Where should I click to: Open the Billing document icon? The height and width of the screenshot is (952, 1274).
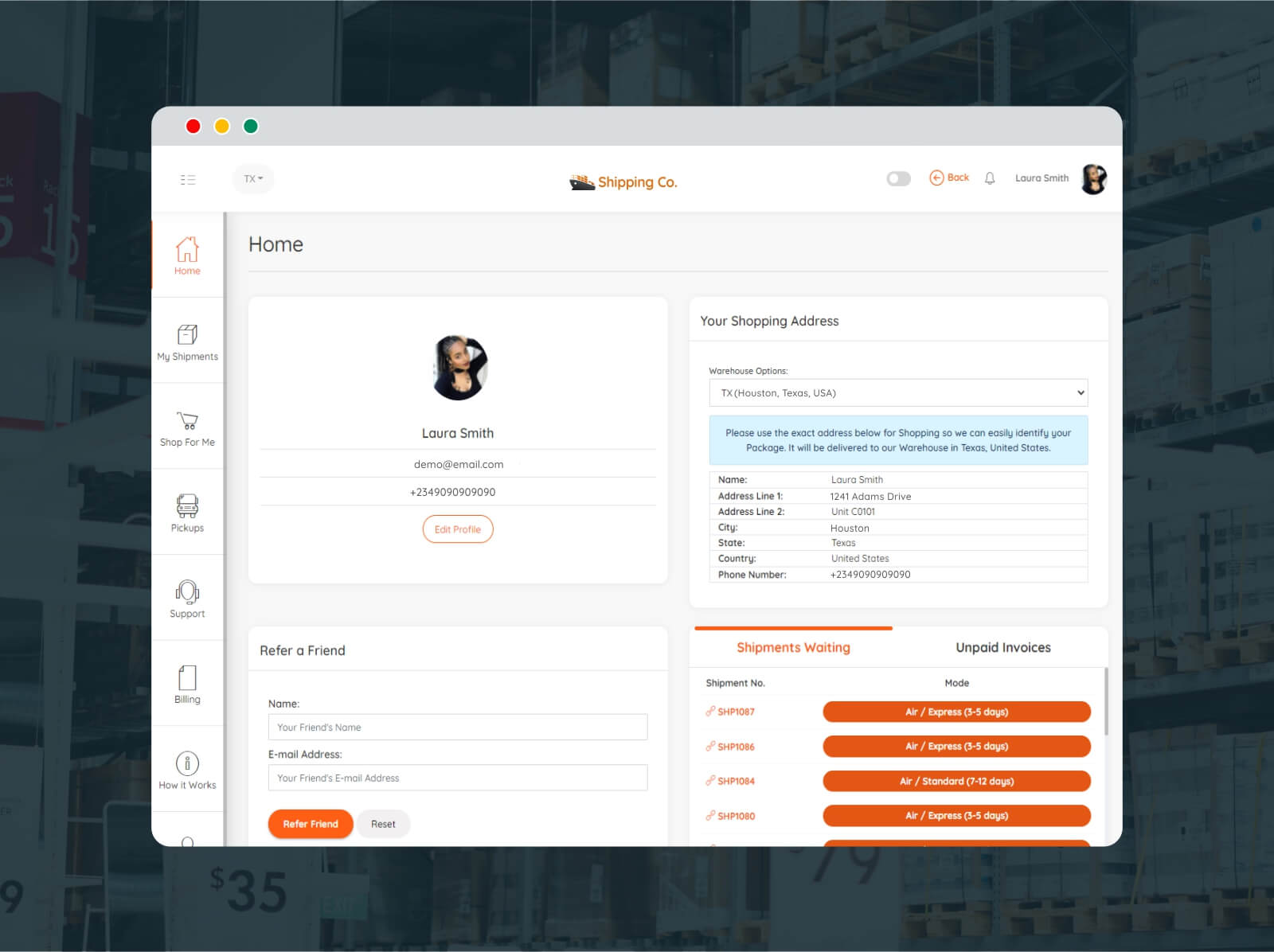tap(187, 677)
